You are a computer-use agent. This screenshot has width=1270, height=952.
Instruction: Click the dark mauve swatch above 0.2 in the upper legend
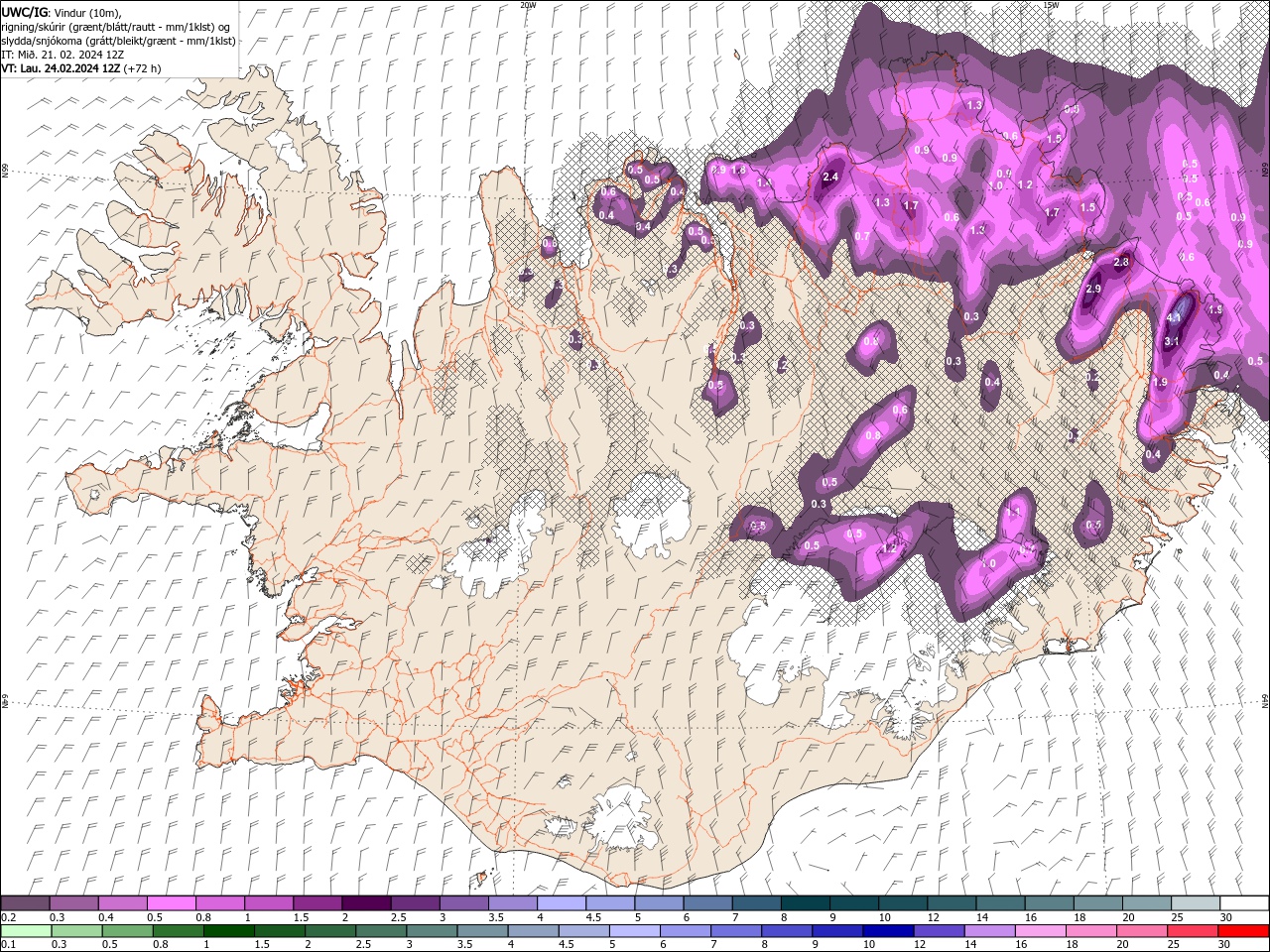25,902
